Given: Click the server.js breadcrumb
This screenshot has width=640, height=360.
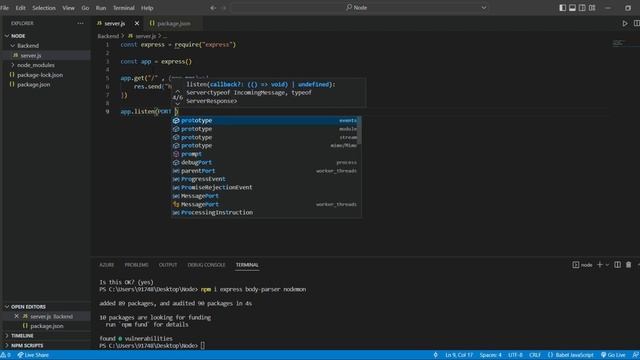Looking at the screenshot, I should [145, 36].
